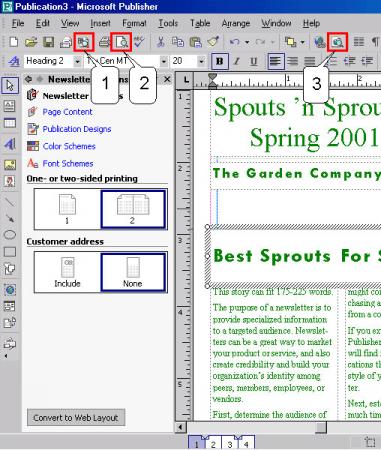Expand more Objects toolbar buttons arrow
The height and width of the screenshot is (450, 381).
pos(6,356)
